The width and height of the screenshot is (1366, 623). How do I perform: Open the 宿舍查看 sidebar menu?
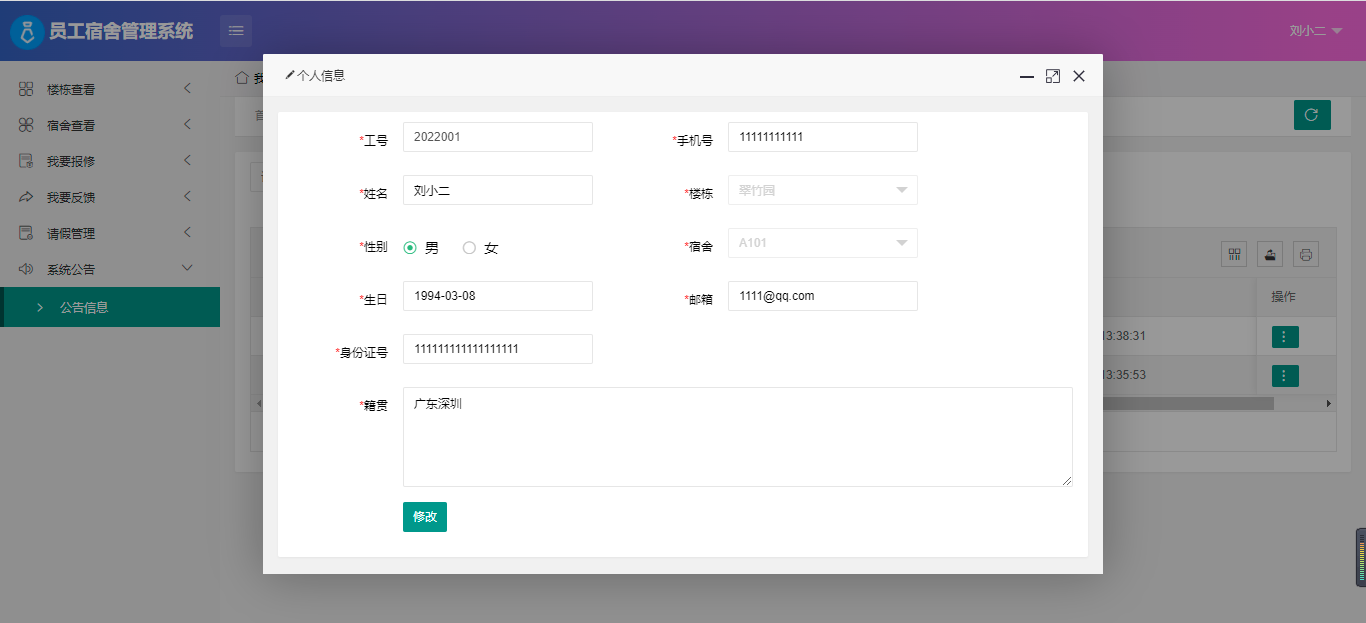click(110, 125)
